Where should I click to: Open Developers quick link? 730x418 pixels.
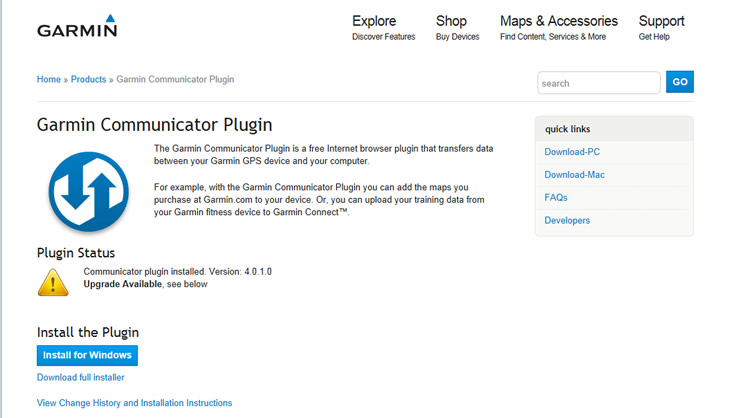pyautogui.click(x=567, y=220)
